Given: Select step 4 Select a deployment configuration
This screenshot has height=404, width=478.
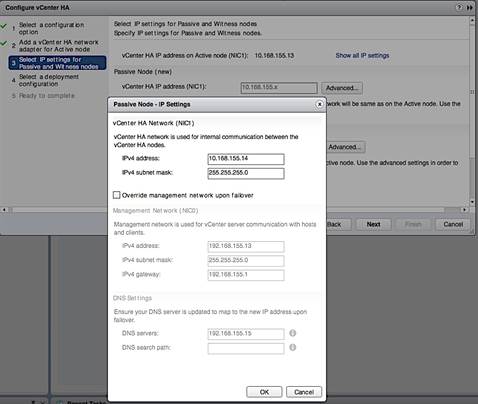Looking at the screenshot, I should pos(49,80).
